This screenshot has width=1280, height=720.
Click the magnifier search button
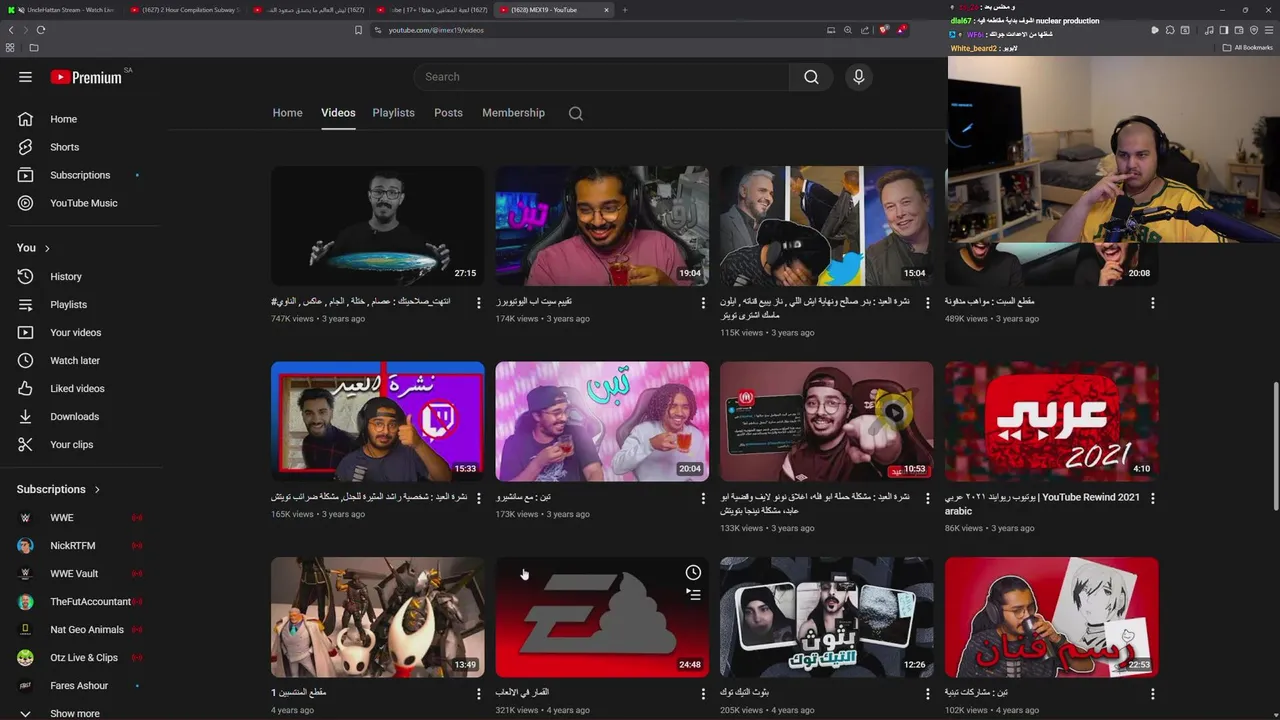click(x=811, y=77)
